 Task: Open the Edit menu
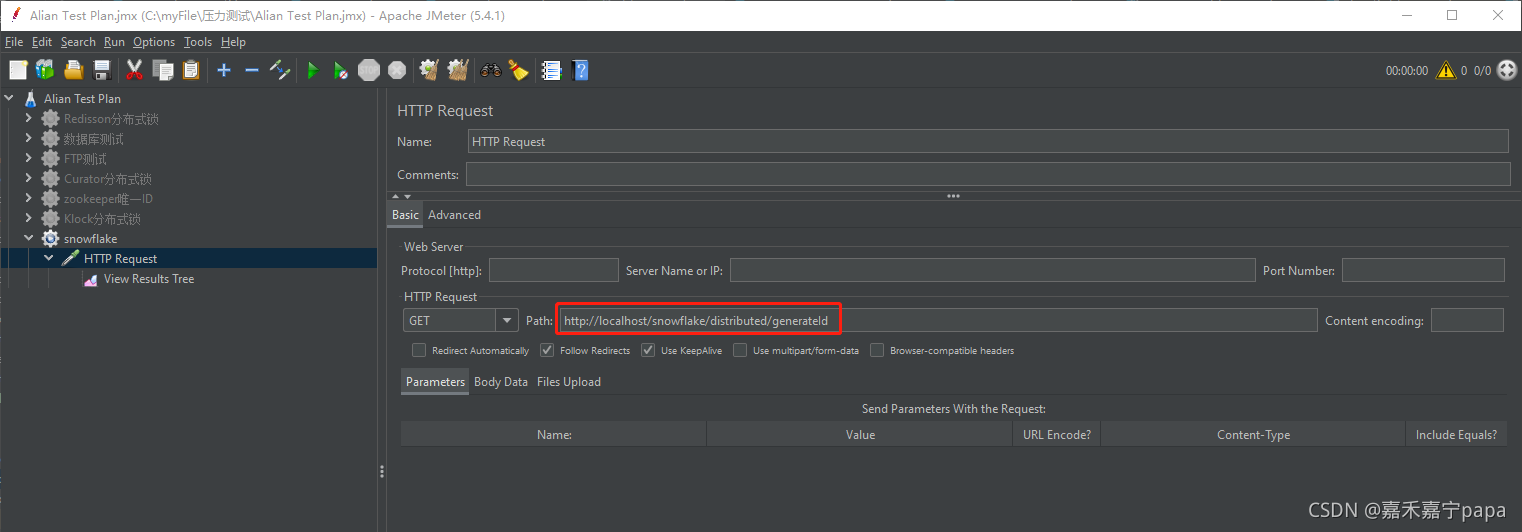click(41, 42)
